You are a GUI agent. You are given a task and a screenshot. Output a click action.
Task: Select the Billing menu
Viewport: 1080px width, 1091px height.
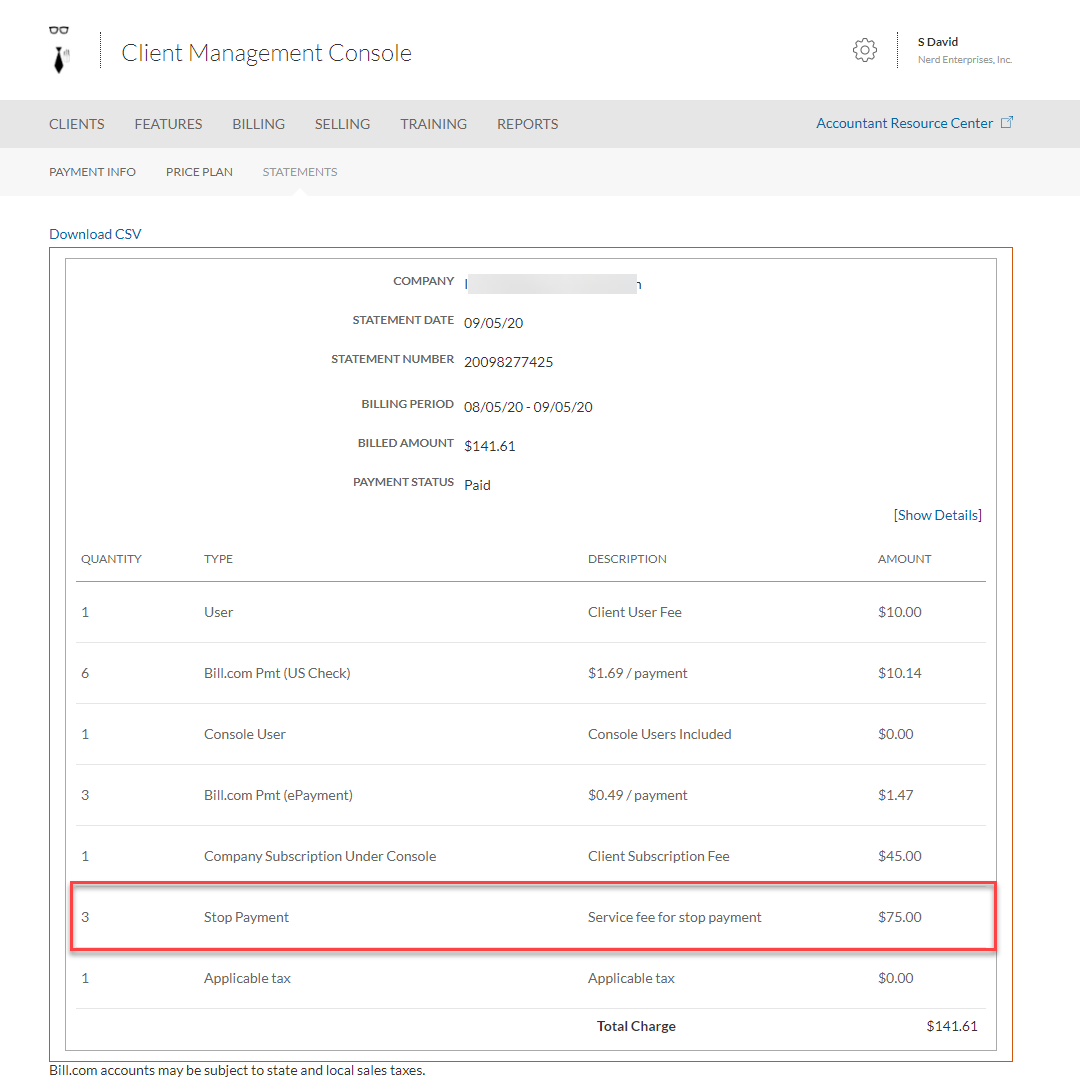click(259, 124)
